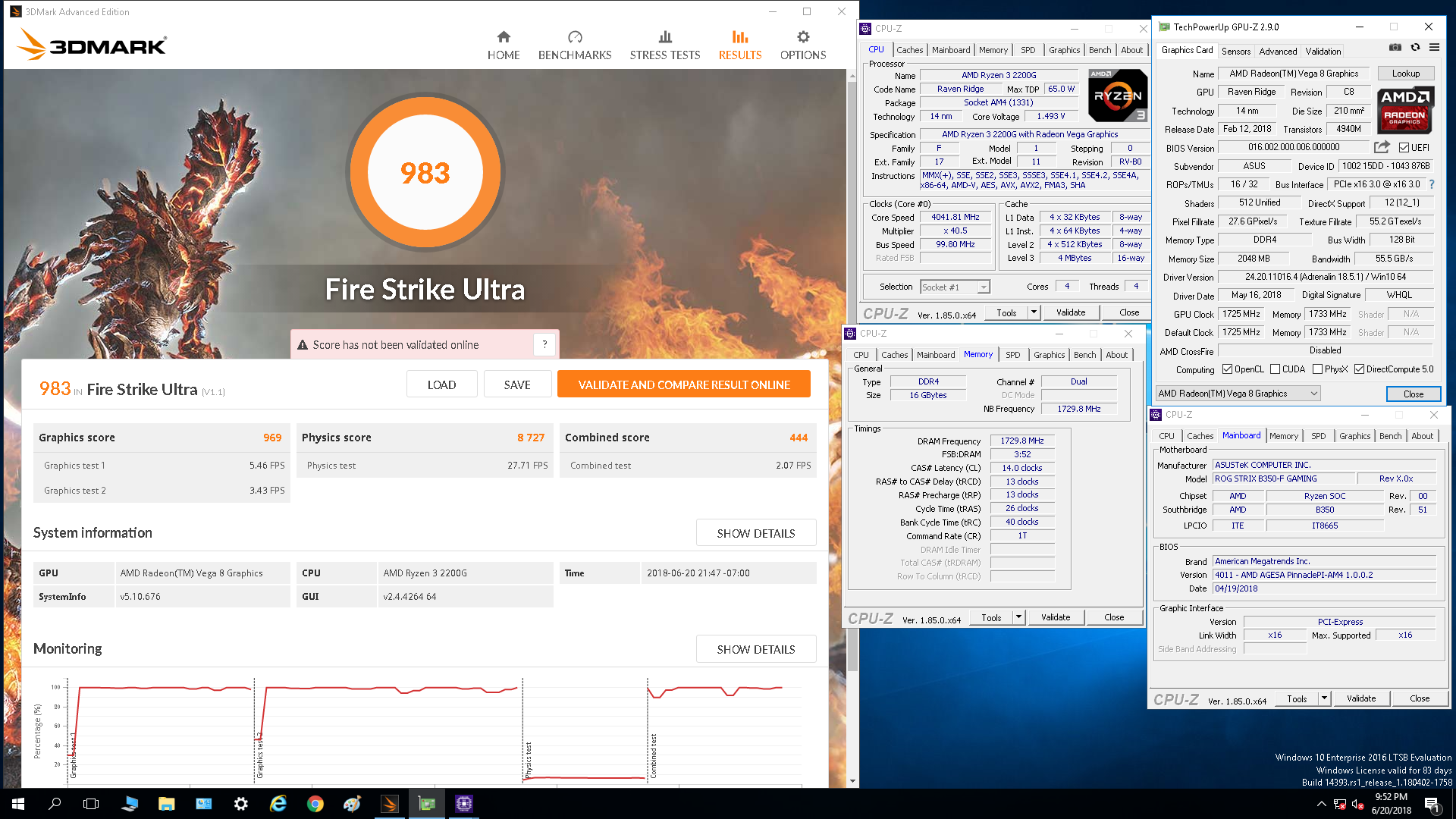Open the BENCHMARKS section in 3DMark
1456x819 pixels.
point(575,45)
